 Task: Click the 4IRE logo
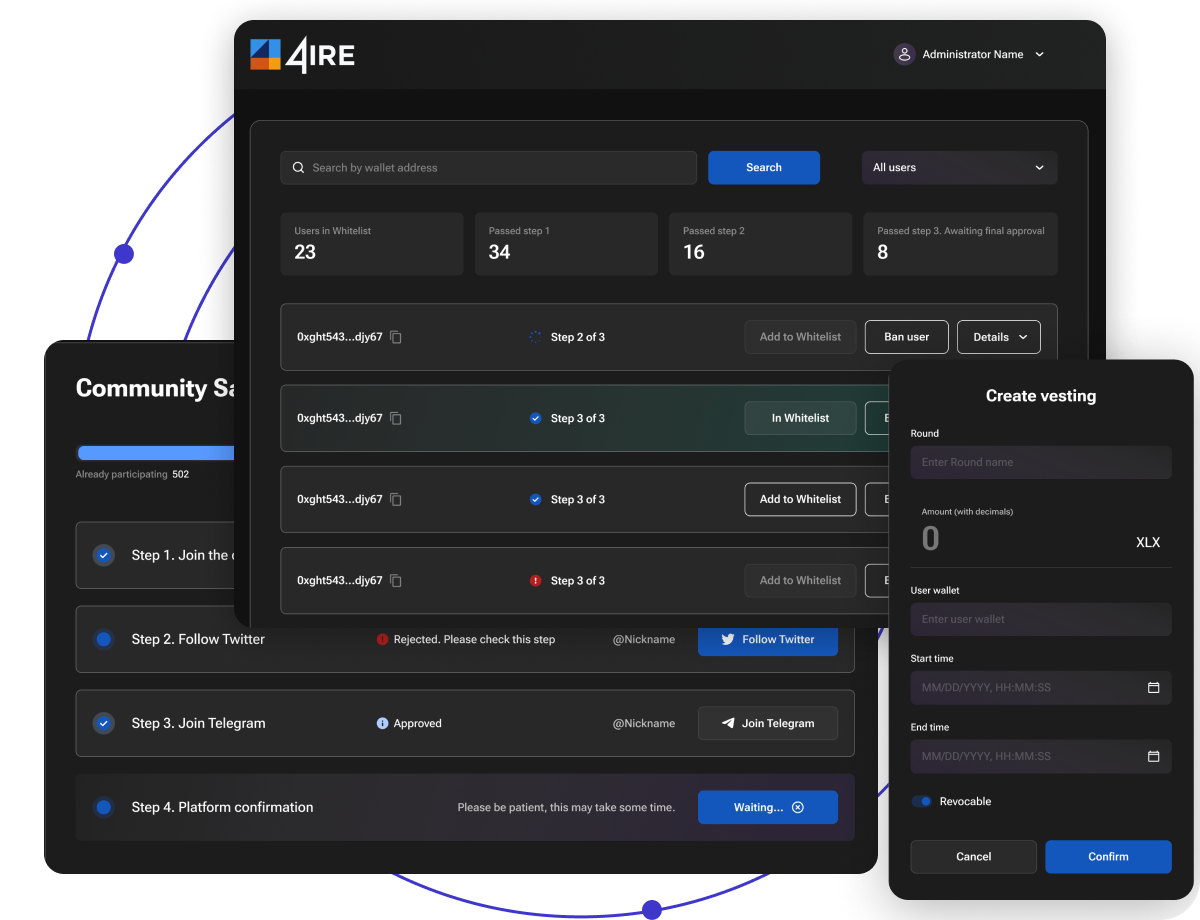pyautogui.click(x=302, y=54)
